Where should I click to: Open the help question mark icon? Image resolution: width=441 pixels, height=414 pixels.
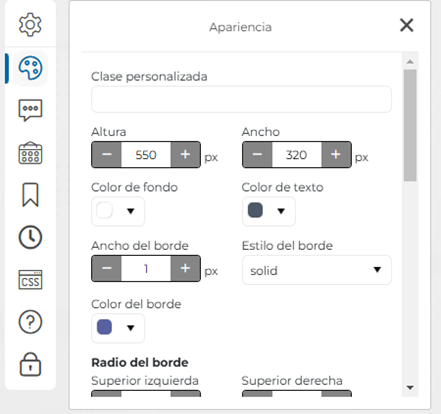coord(30,322)
